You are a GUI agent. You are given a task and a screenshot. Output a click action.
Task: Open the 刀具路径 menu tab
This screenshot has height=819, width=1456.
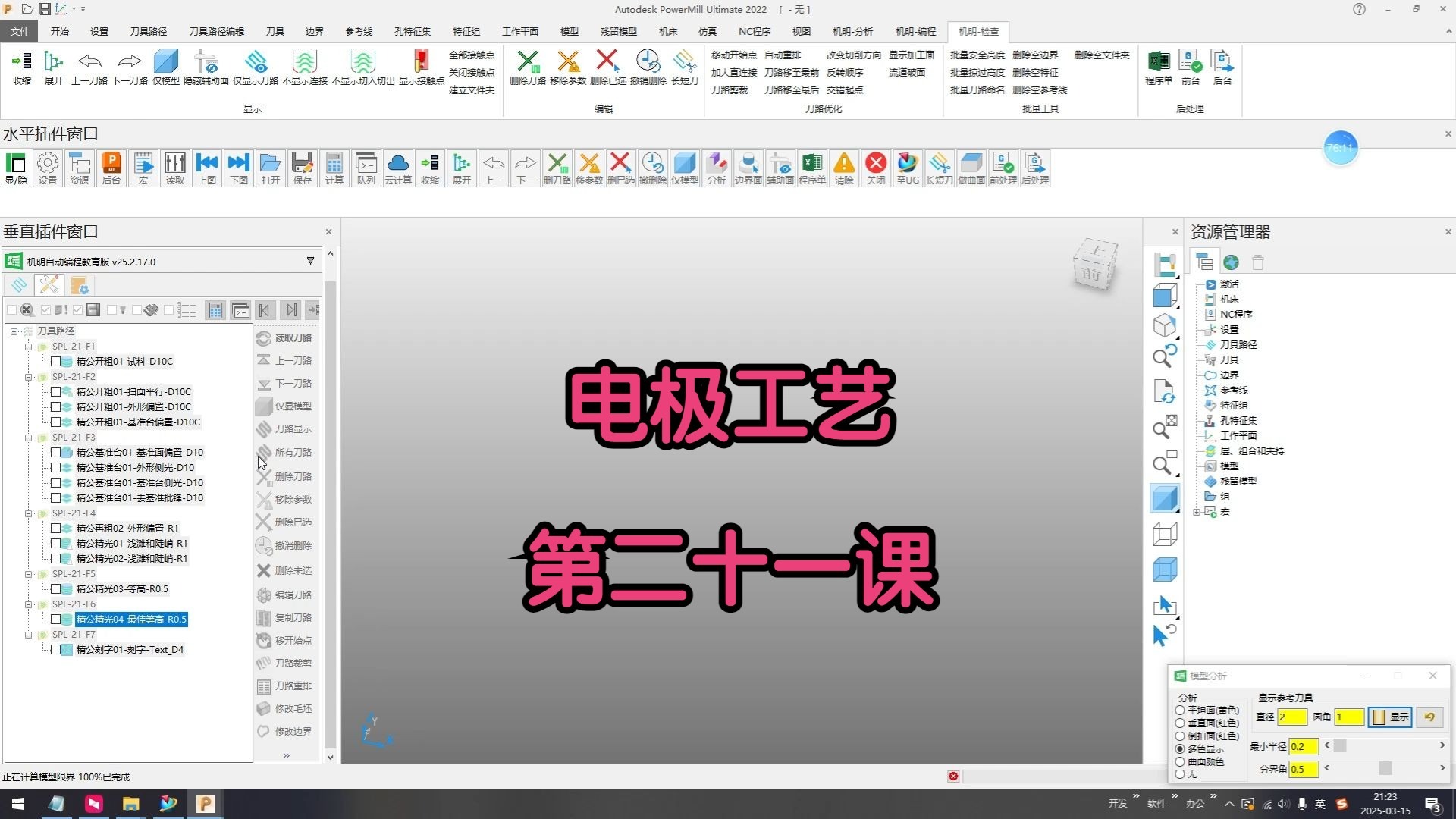pyautogui.click(x=148, y=31)
